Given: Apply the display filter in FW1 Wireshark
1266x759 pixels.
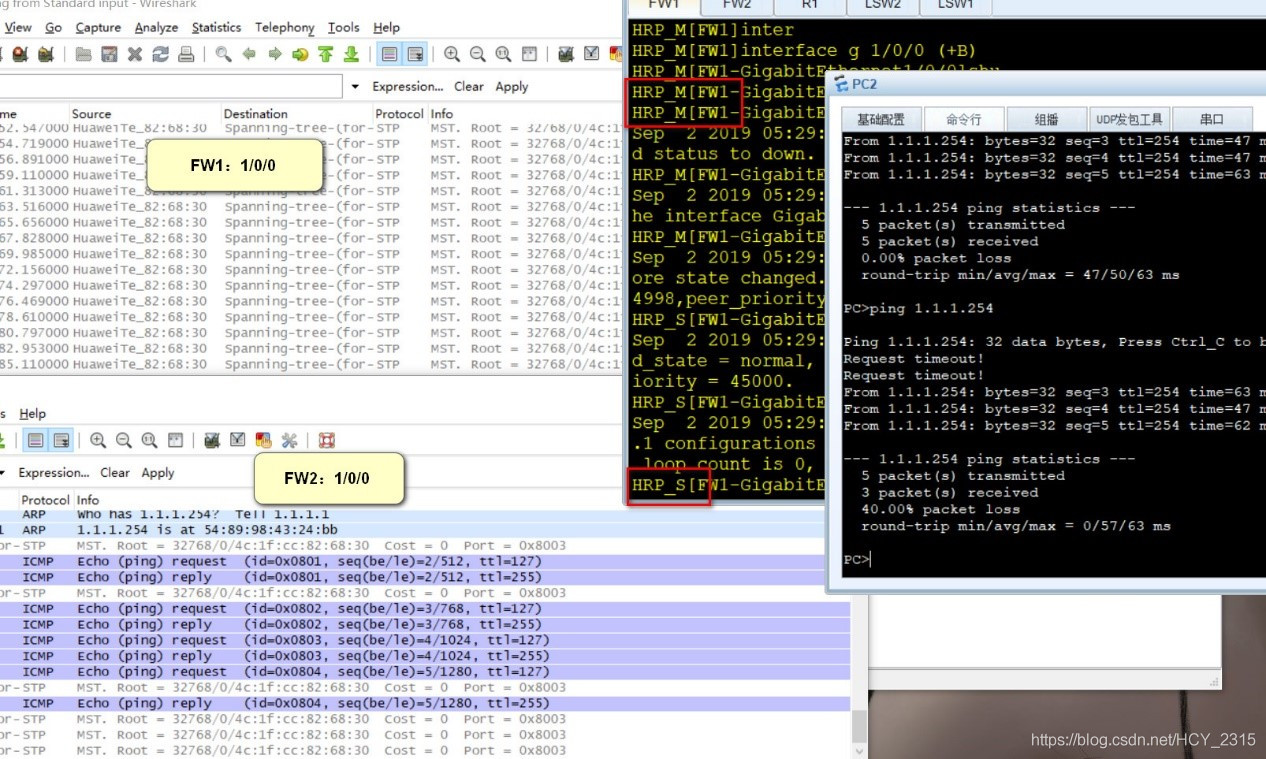Looking at the screenshot, I should click(x=512, y=87).
